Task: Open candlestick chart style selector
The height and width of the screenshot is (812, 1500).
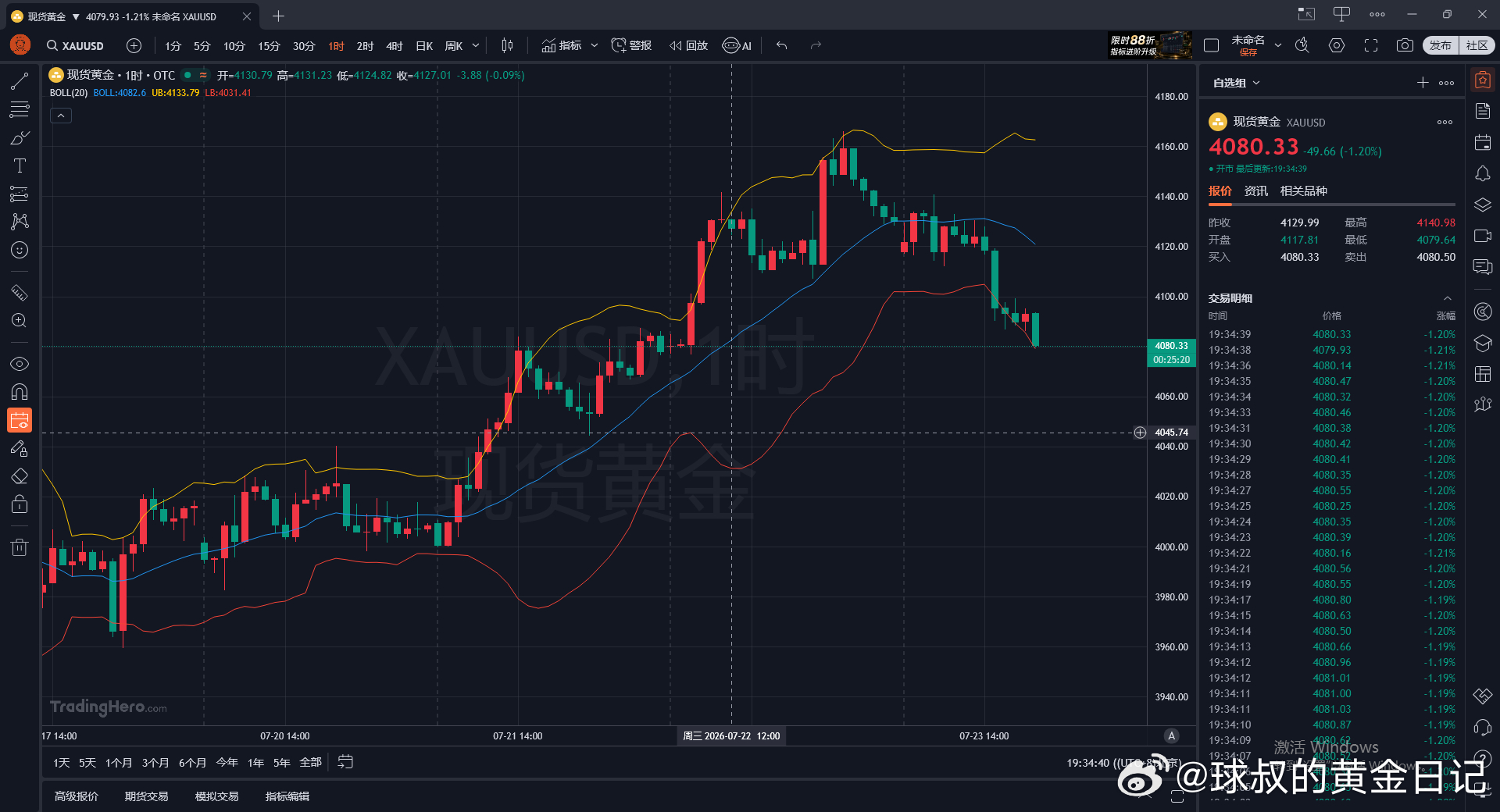Action: point(507,45)
